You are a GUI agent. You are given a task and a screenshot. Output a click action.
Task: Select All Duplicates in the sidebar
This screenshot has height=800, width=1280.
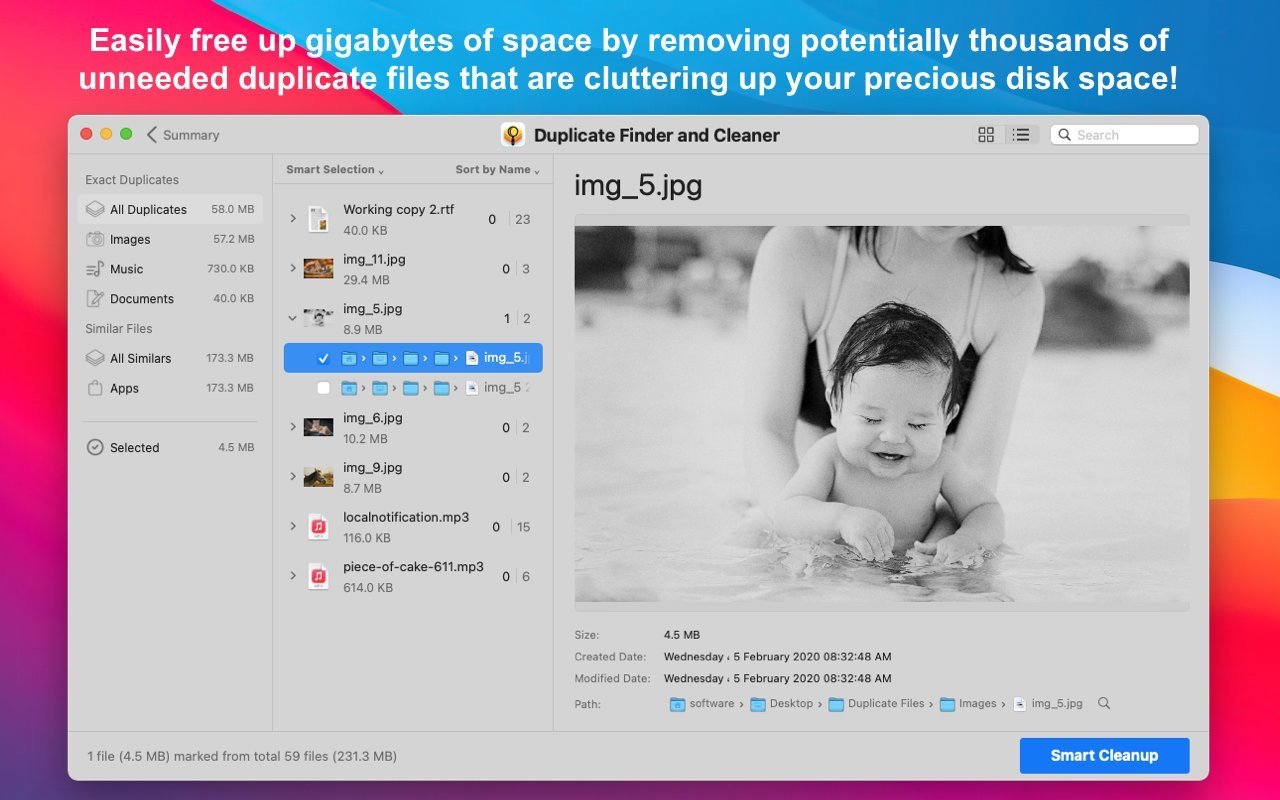(148, 209)
